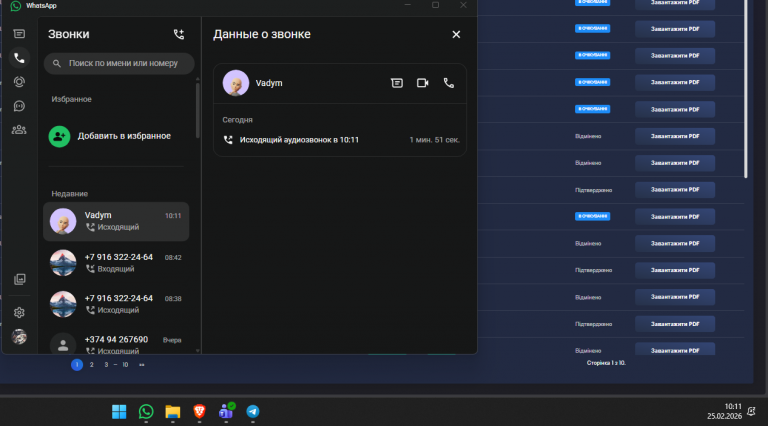Go to page 10 in background window pagination
The width and height of the screenshot is (768, 426).
coord(125,365)
